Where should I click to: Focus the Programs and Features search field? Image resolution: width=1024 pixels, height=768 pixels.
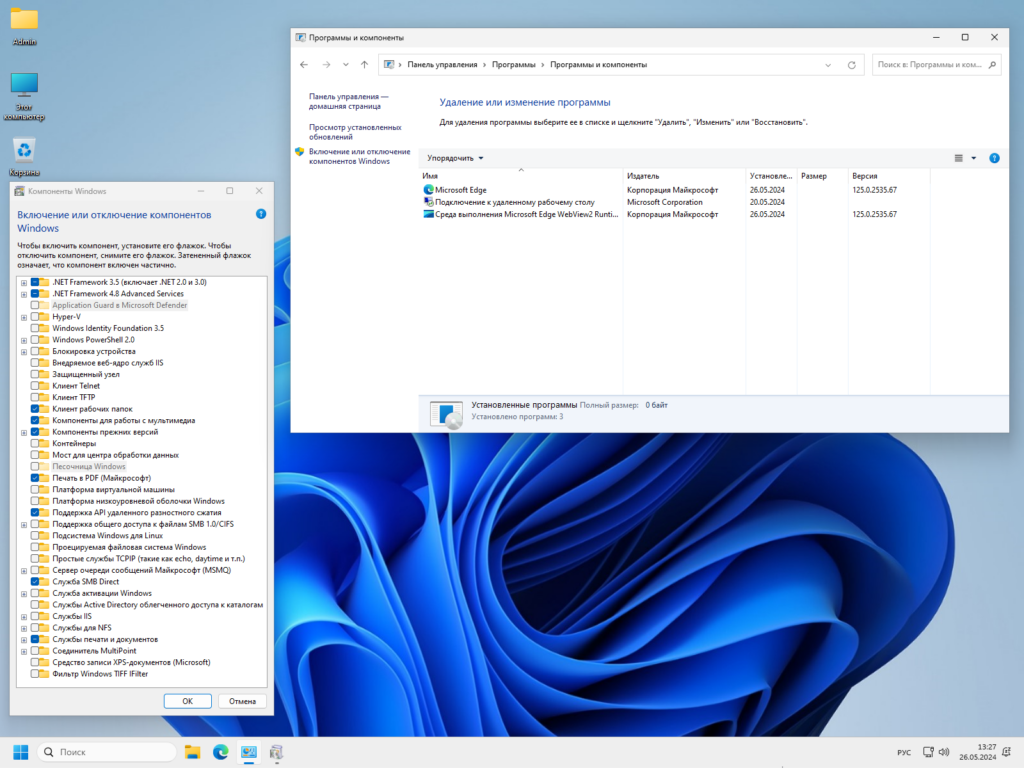tap(929, 65)
